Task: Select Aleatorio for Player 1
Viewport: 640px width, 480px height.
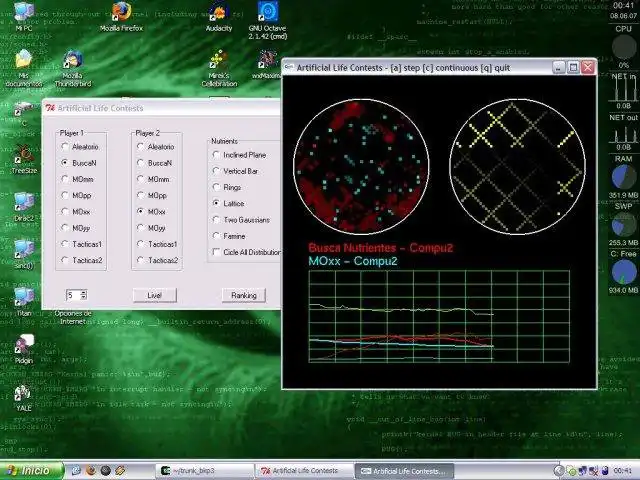Action: [65, 146]
